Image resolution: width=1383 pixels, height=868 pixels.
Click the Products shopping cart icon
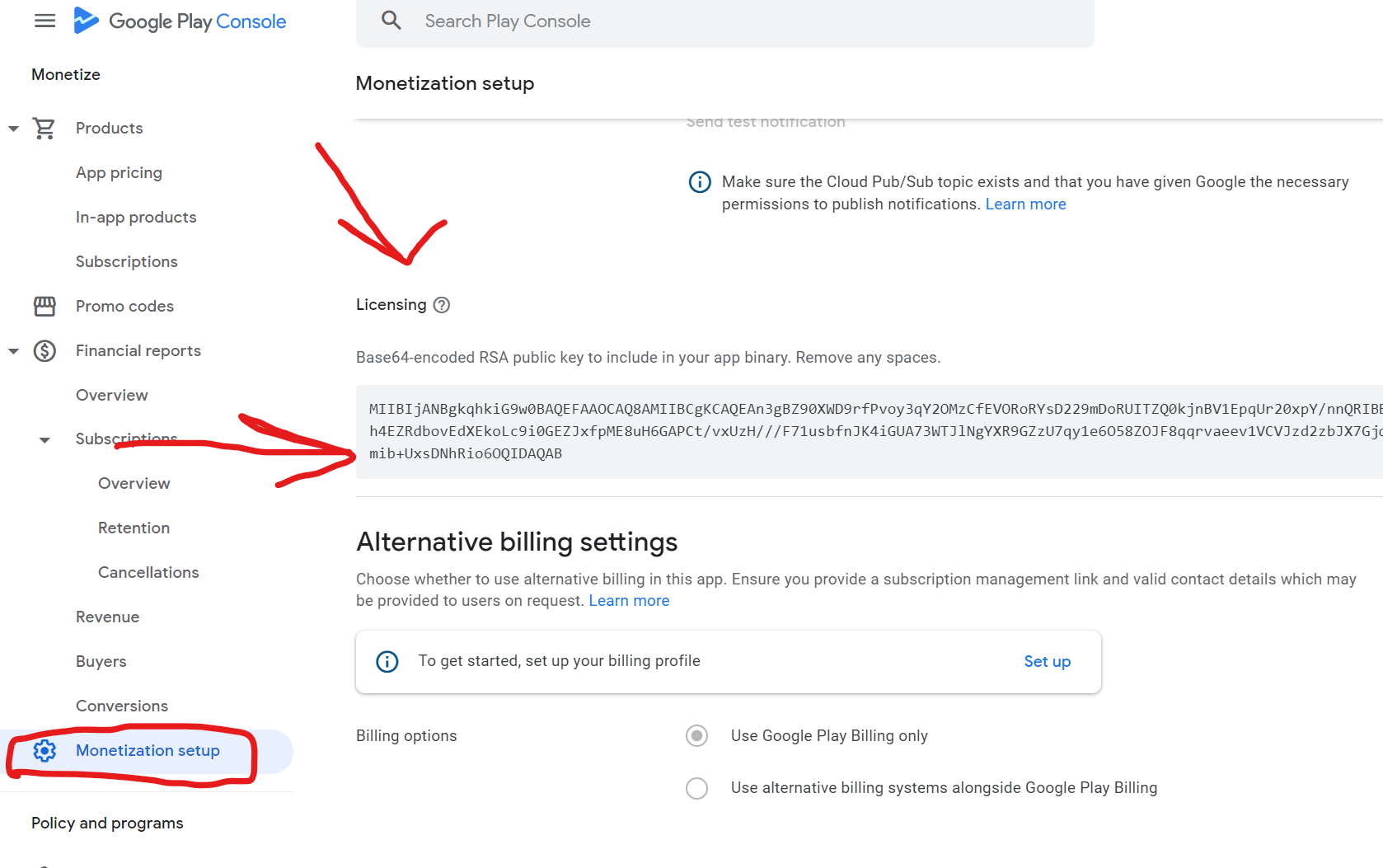point(45,129)
